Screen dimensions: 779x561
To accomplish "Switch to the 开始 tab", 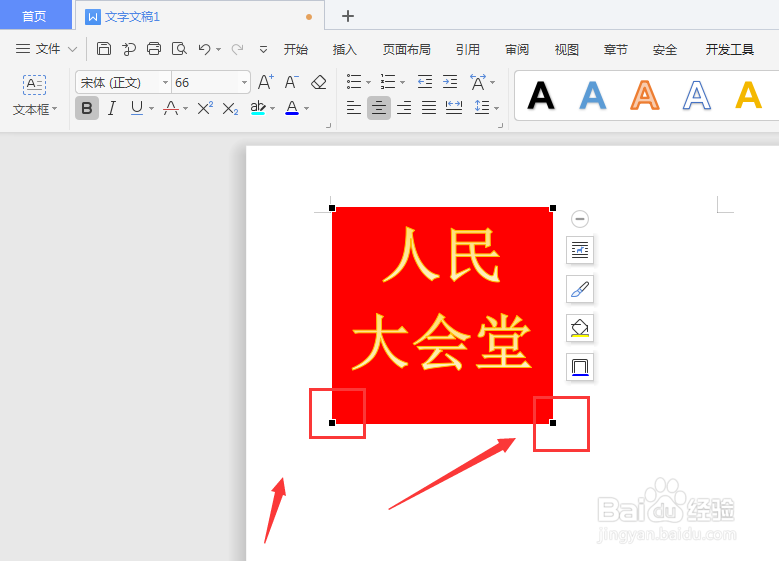I will [x=296, y=49].
